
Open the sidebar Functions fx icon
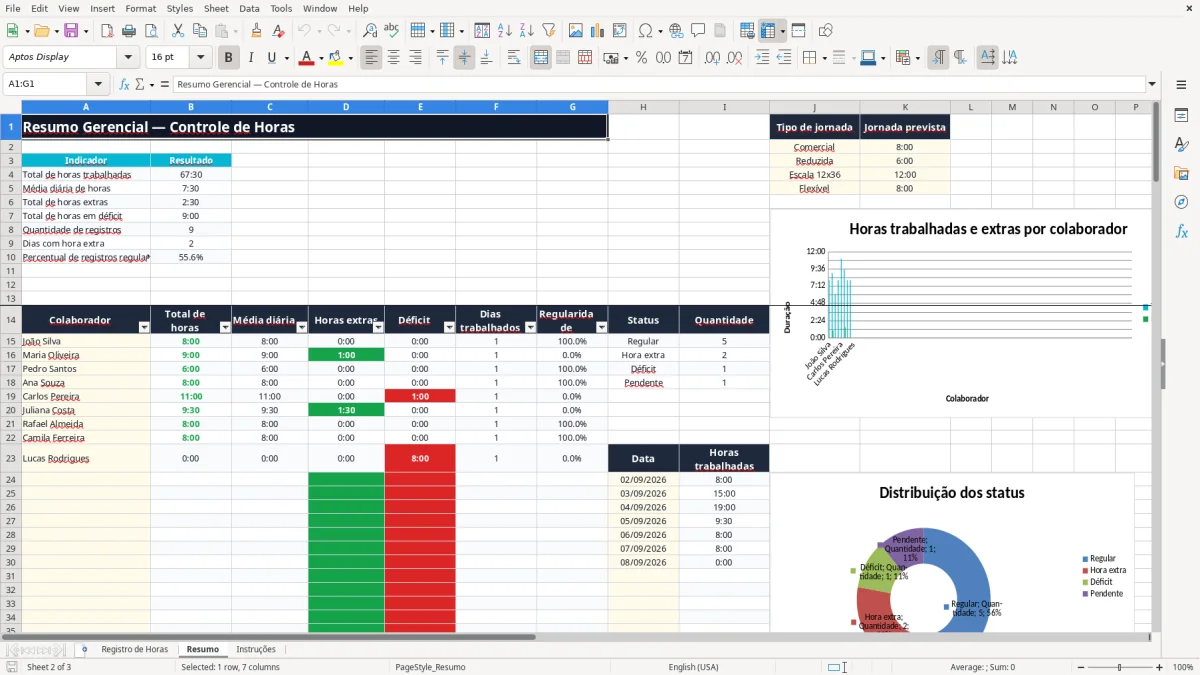pos(1181,231)
